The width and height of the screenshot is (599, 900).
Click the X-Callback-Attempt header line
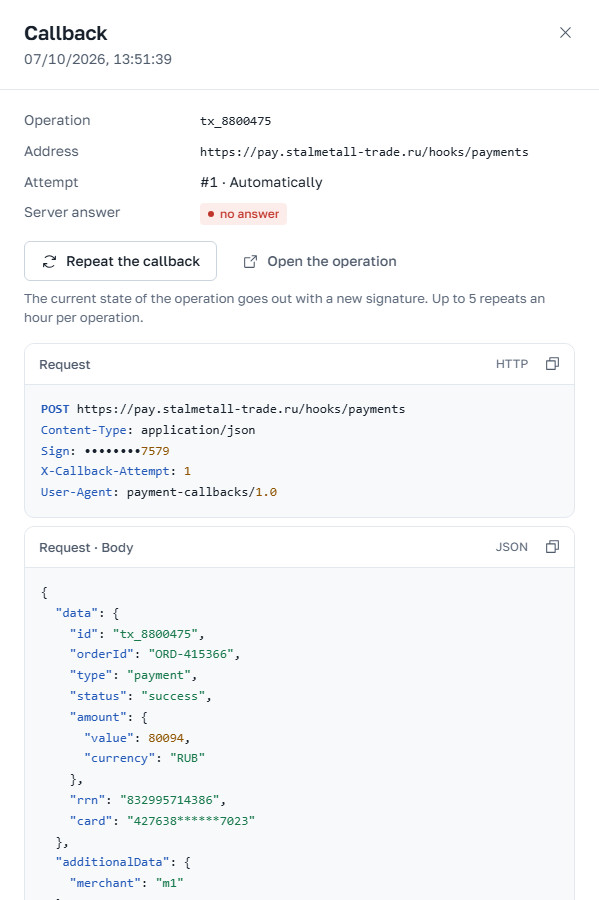116,471
